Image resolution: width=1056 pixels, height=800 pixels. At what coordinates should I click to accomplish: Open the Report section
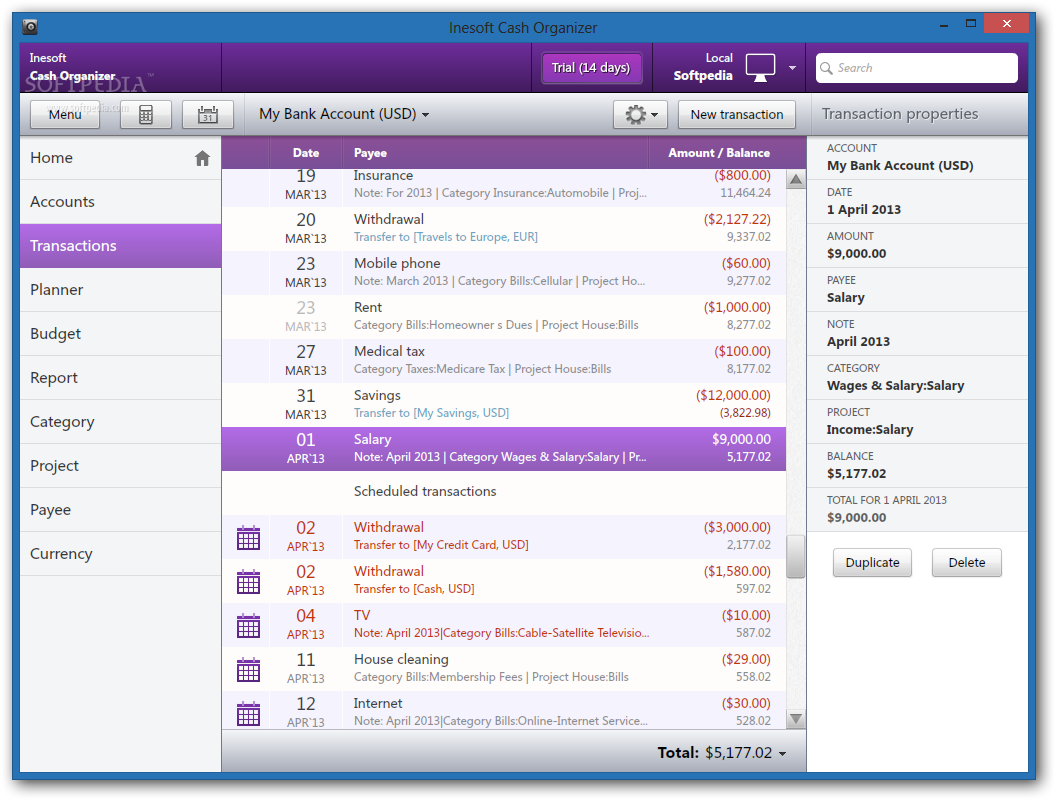point(121,378)
